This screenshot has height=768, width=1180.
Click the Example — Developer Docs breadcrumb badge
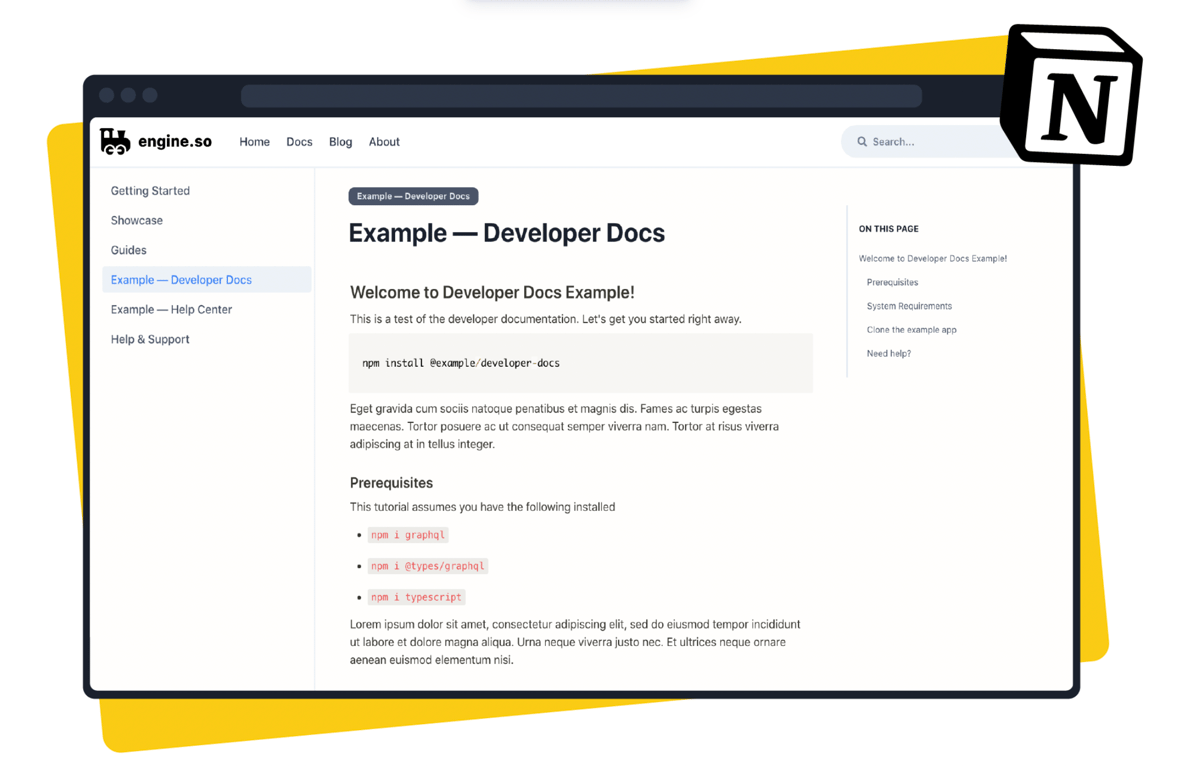[413, 196]
